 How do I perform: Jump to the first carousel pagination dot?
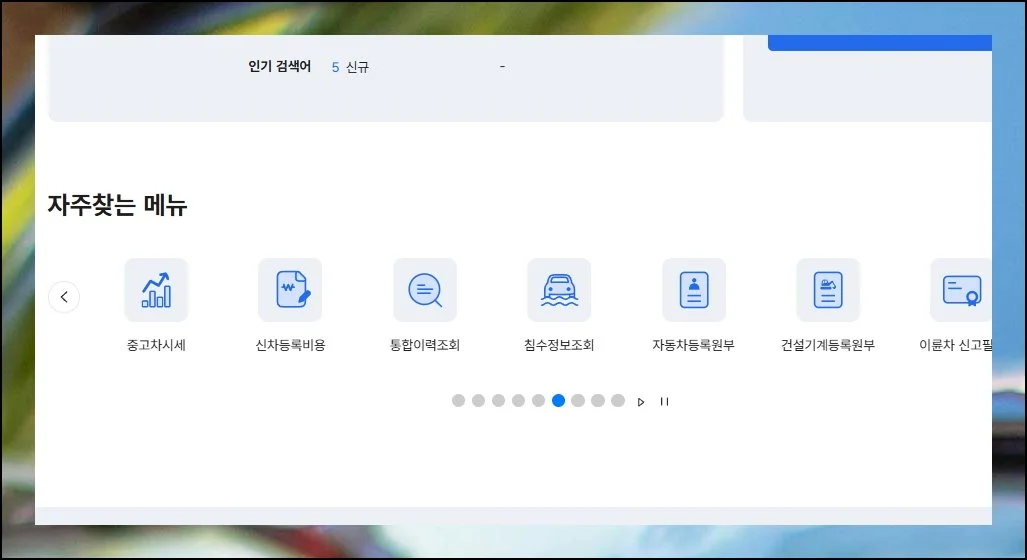click(458, 401)
